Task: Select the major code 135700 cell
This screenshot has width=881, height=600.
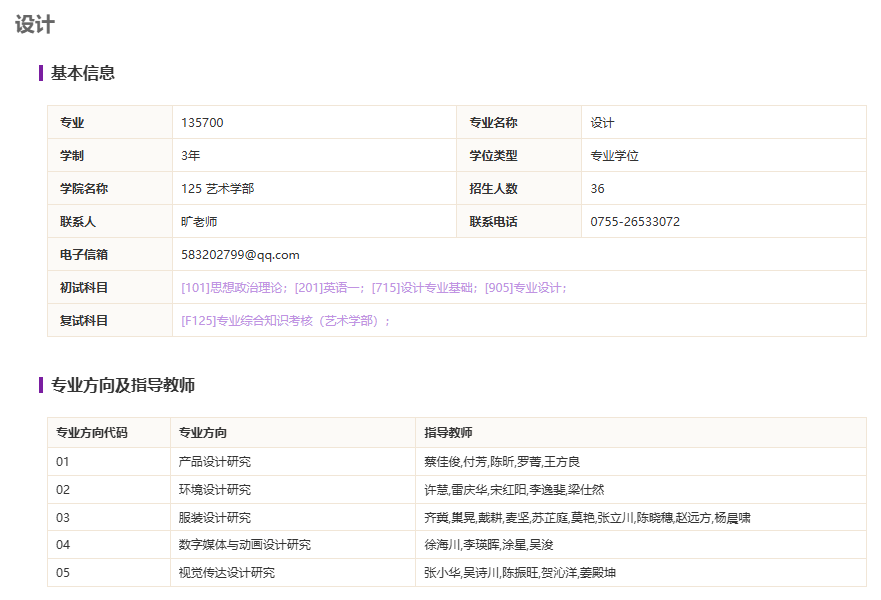Action: point(202,123)
